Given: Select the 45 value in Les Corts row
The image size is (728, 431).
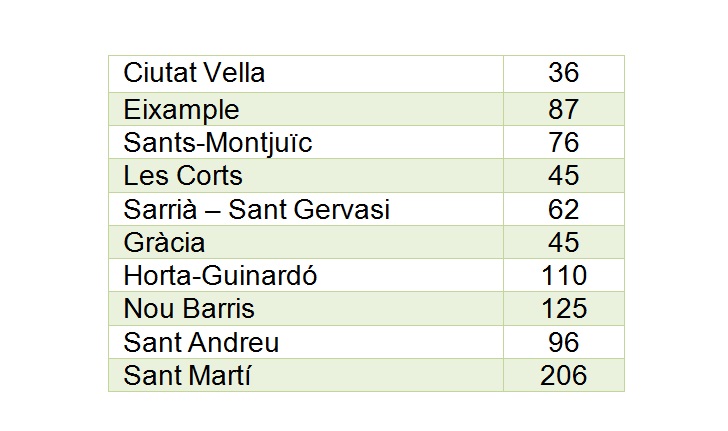Looking at the screenshot, I should click(x=564, y=176).
